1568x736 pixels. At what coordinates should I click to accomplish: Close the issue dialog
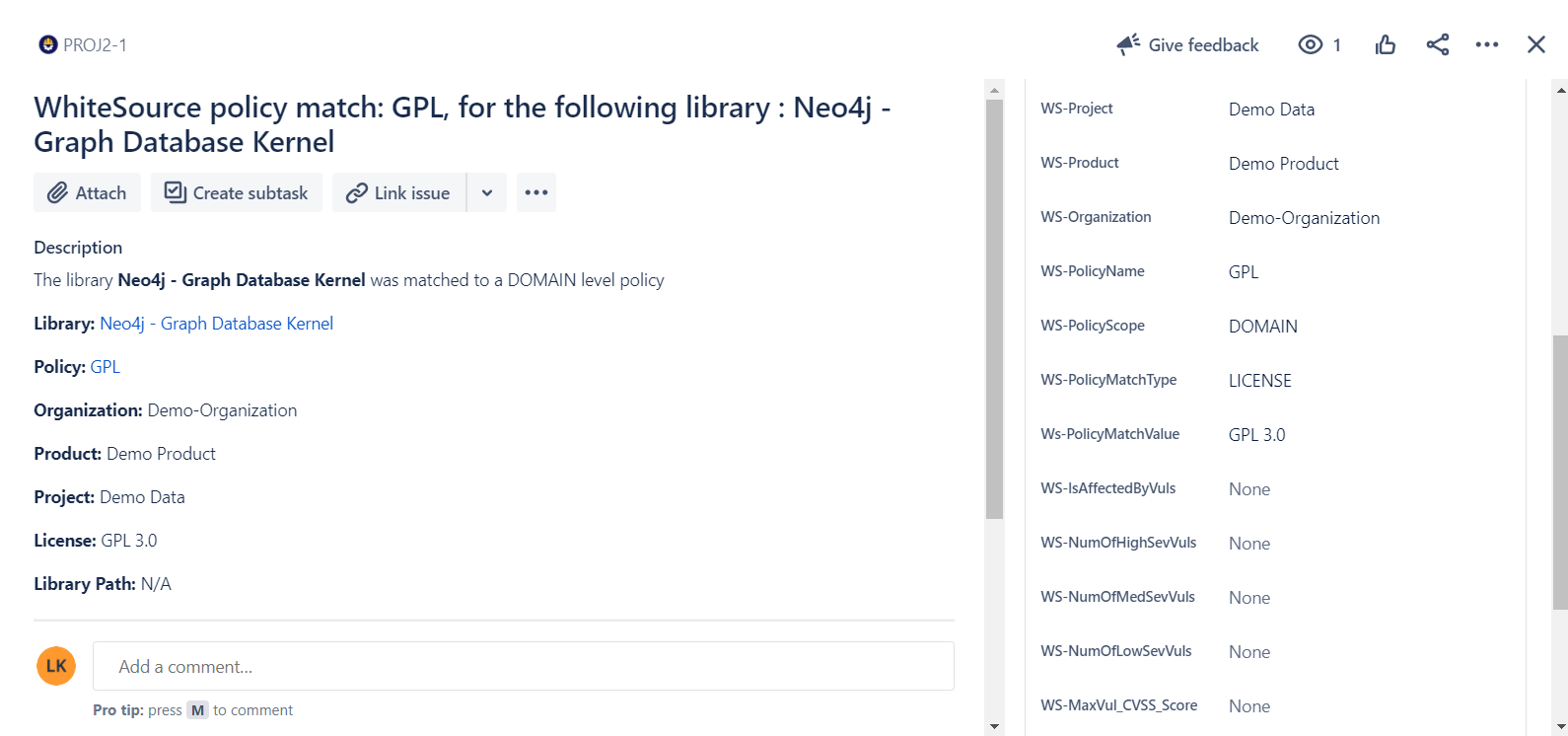coord(1536,44)
